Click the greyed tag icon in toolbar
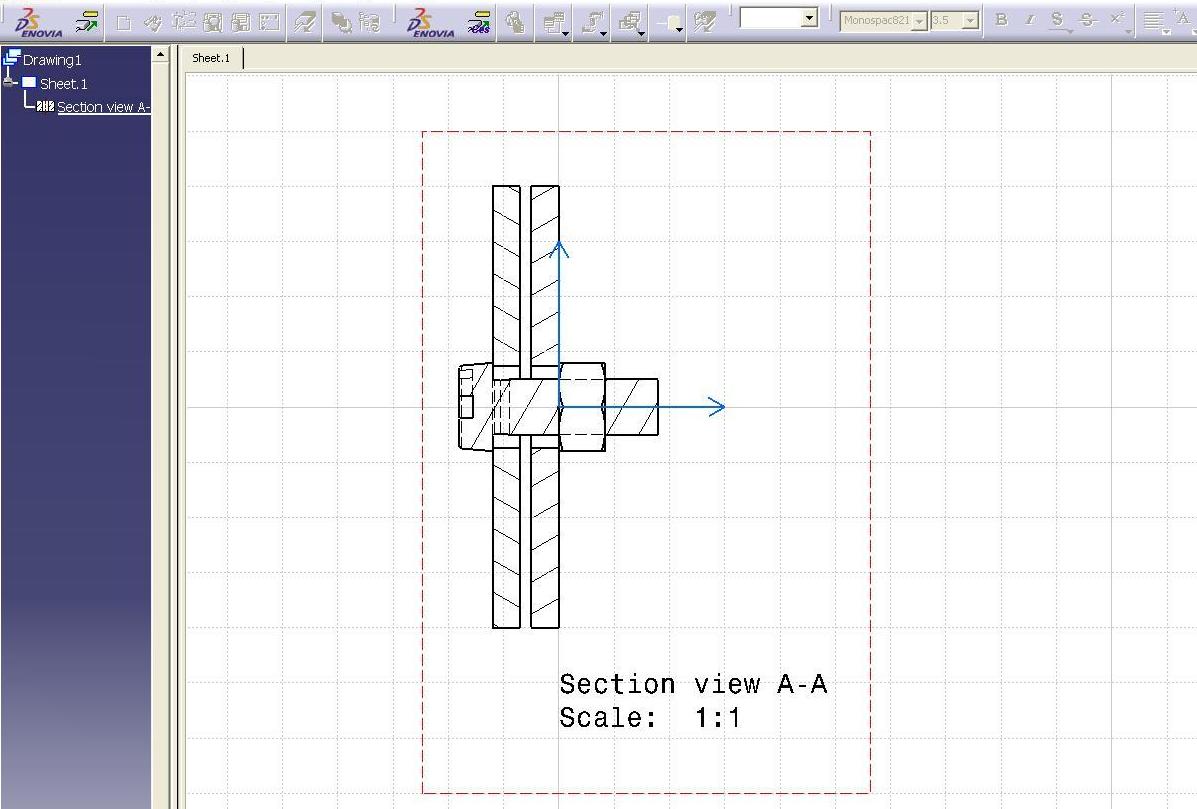 click(x=153, y=23)
